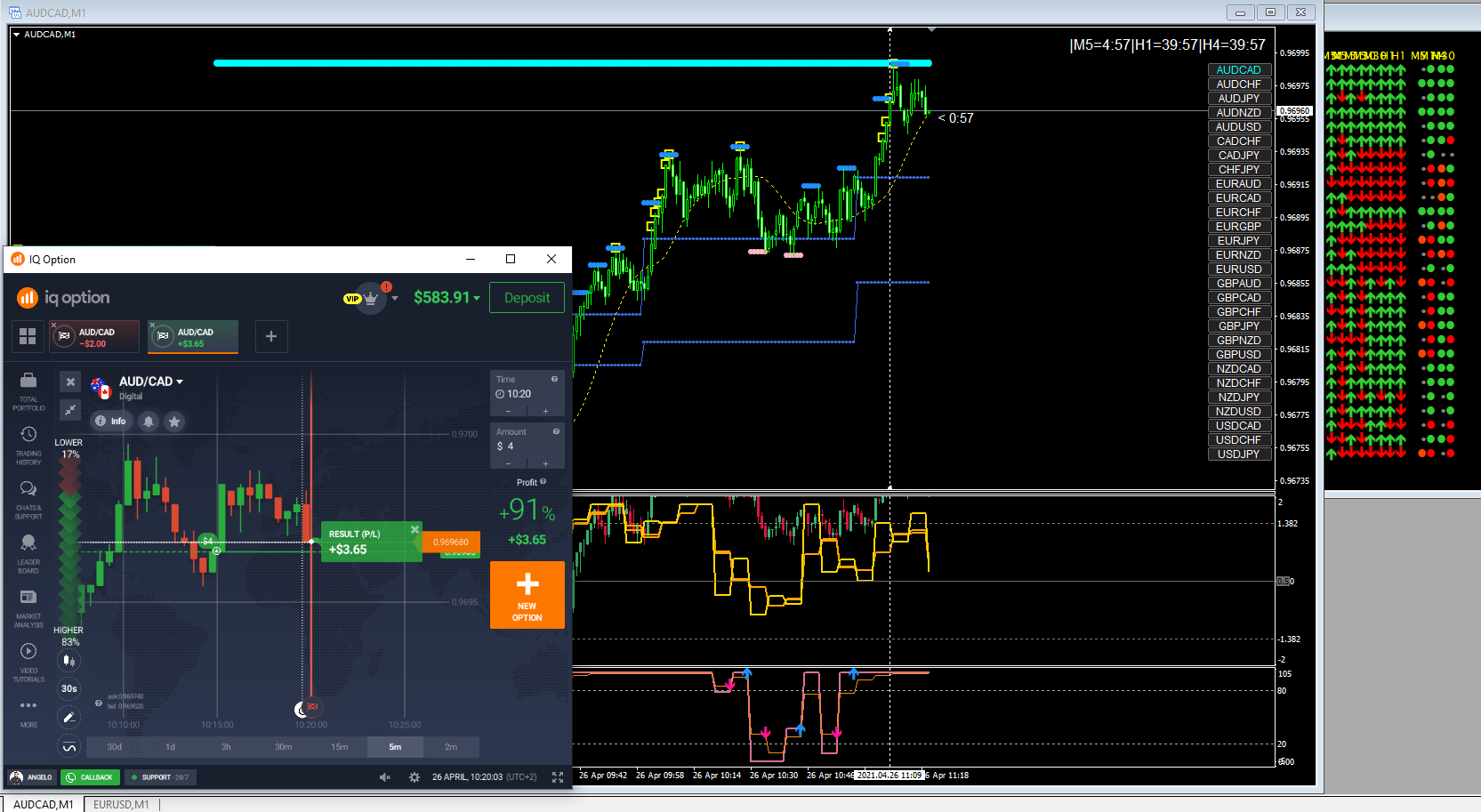Open the candlestick chart type selector

[x=68, y=660]
